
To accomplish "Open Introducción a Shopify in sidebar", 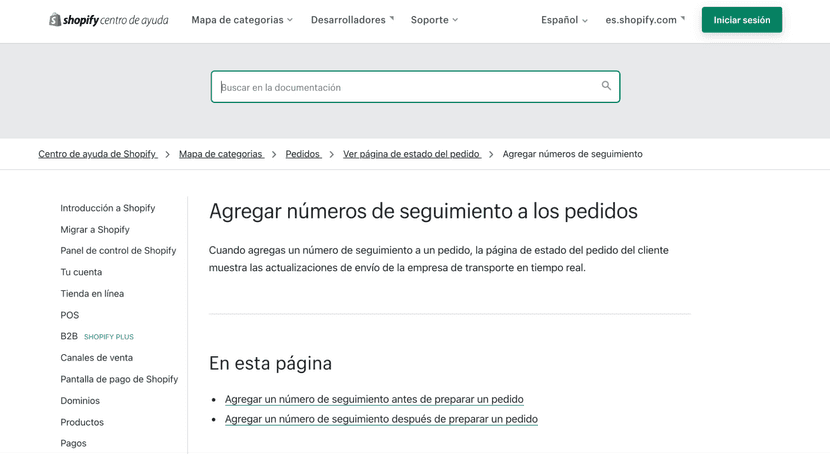I will [107, 208].
